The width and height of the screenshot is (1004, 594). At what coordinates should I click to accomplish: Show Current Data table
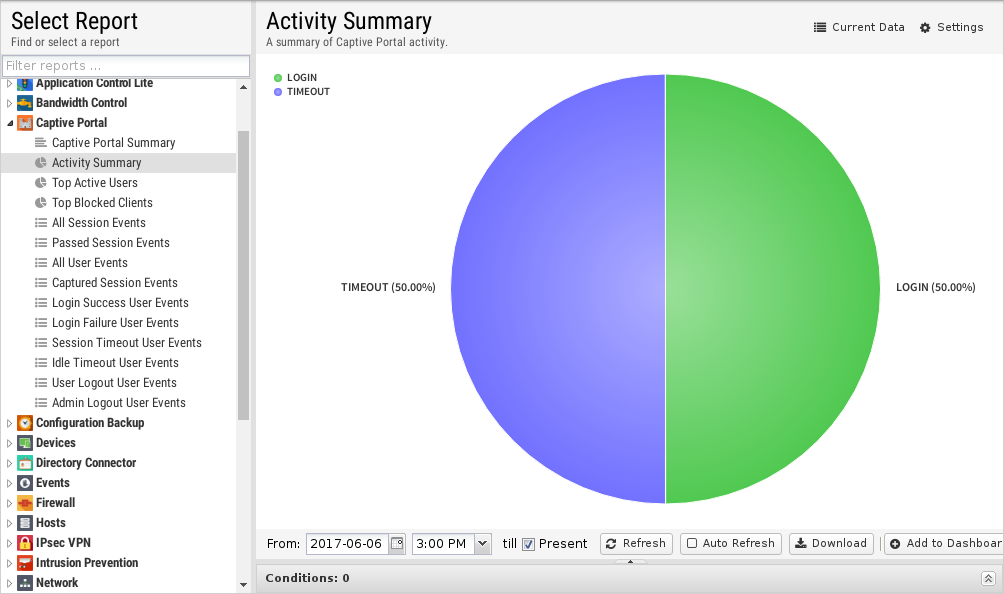tap(859, 28)
